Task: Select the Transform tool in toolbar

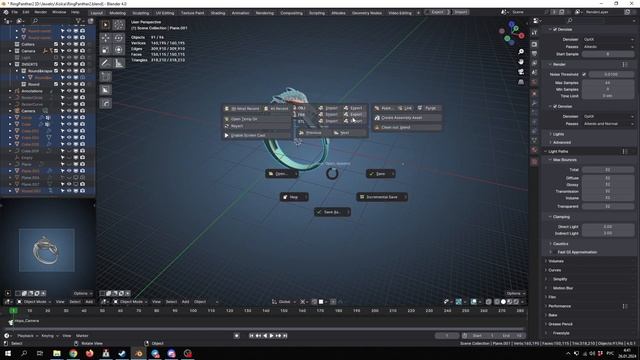Action: 119,50
